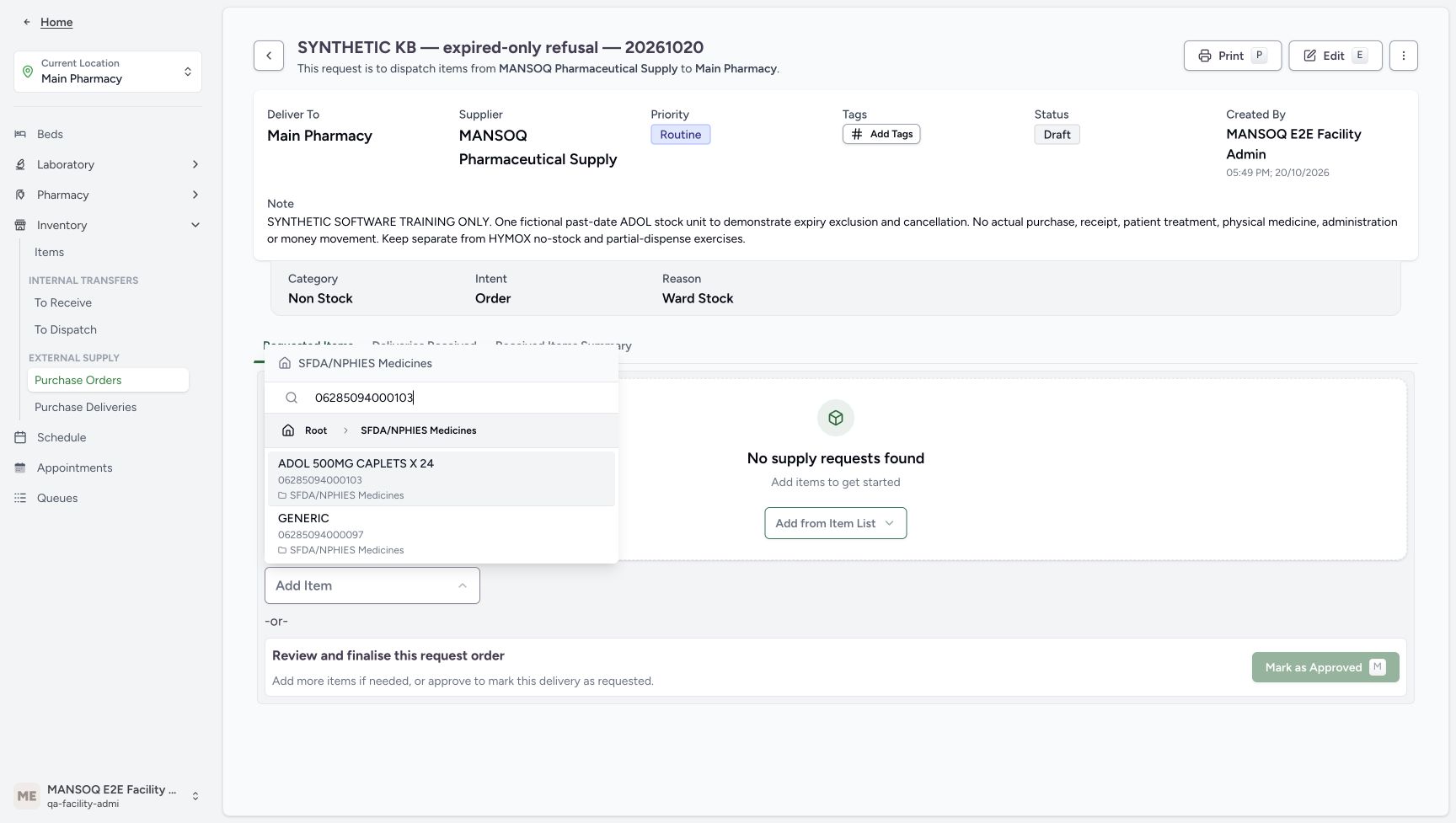
Task: Collapse the Inventory section chevron
Action: pyautogui.click(x=195, y=225)
